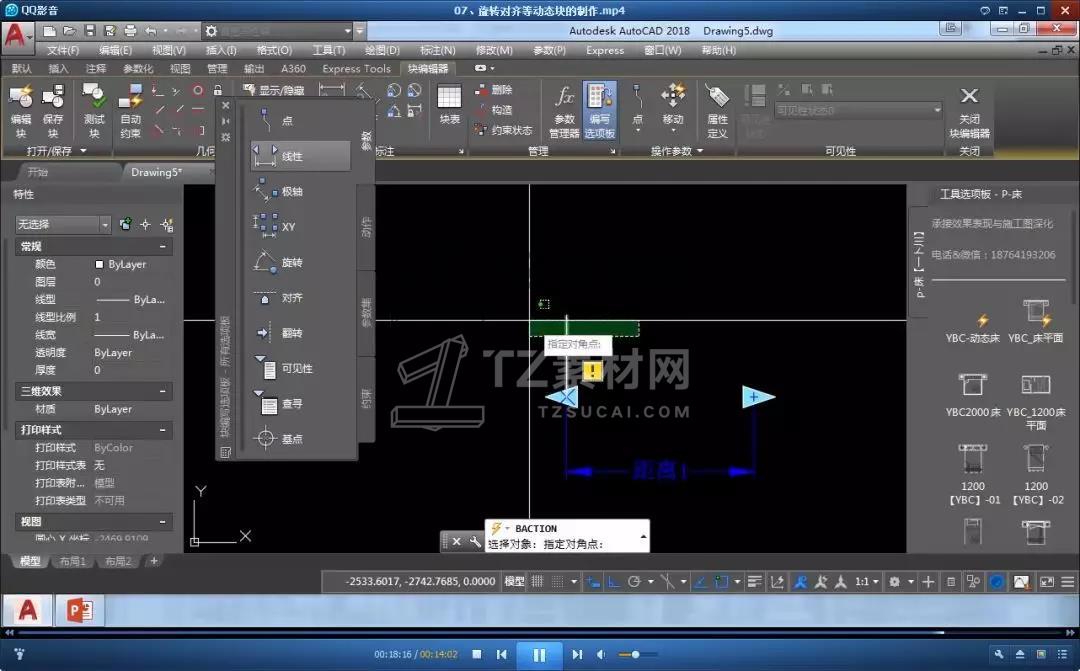Switch to the 参数化 ribbon tab
The height and width of the screenshot is (671, 1080).
[x=138, y=69]
